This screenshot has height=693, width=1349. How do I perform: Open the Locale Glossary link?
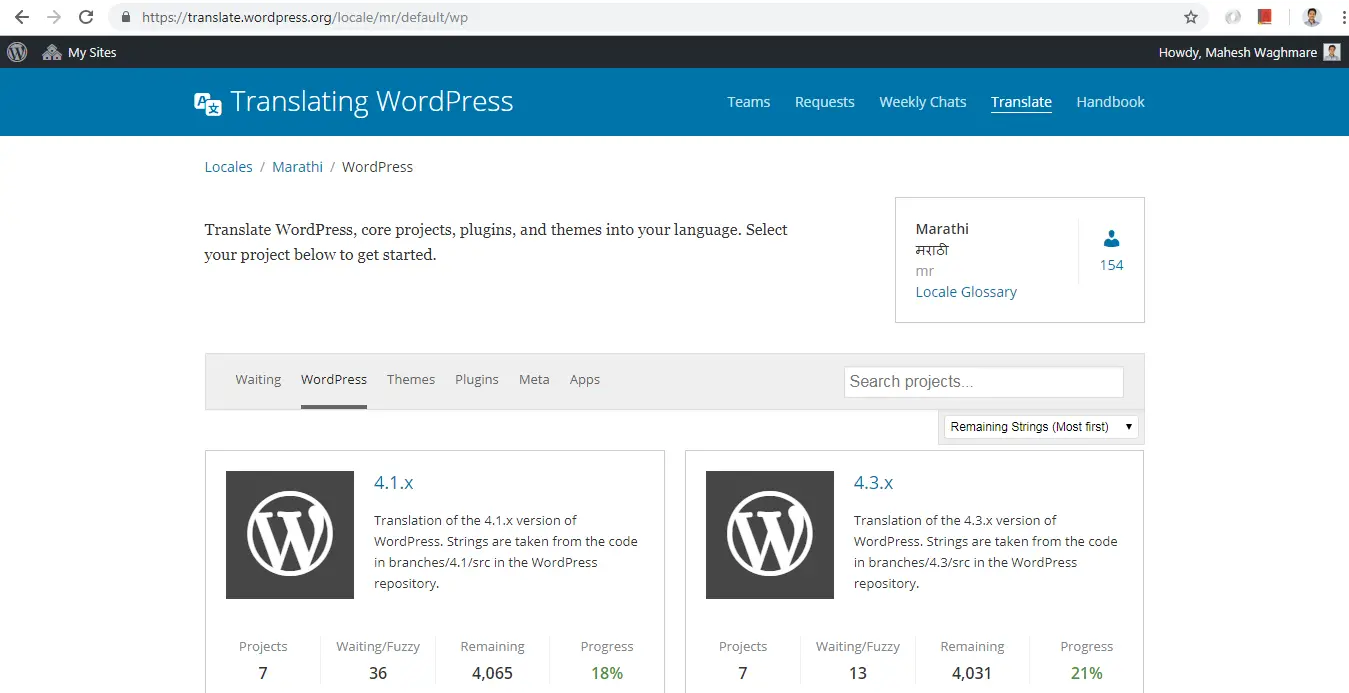966,292
